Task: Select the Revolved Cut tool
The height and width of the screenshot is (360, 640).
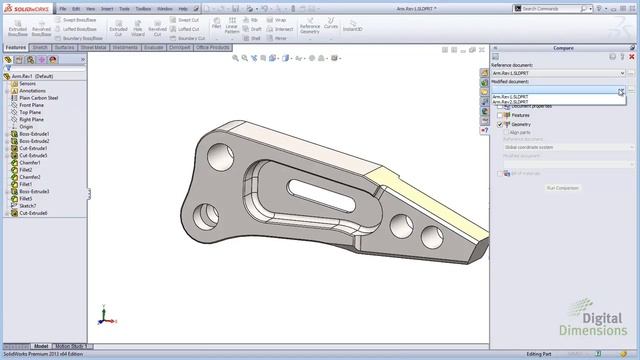Action: tap(157, 29)
